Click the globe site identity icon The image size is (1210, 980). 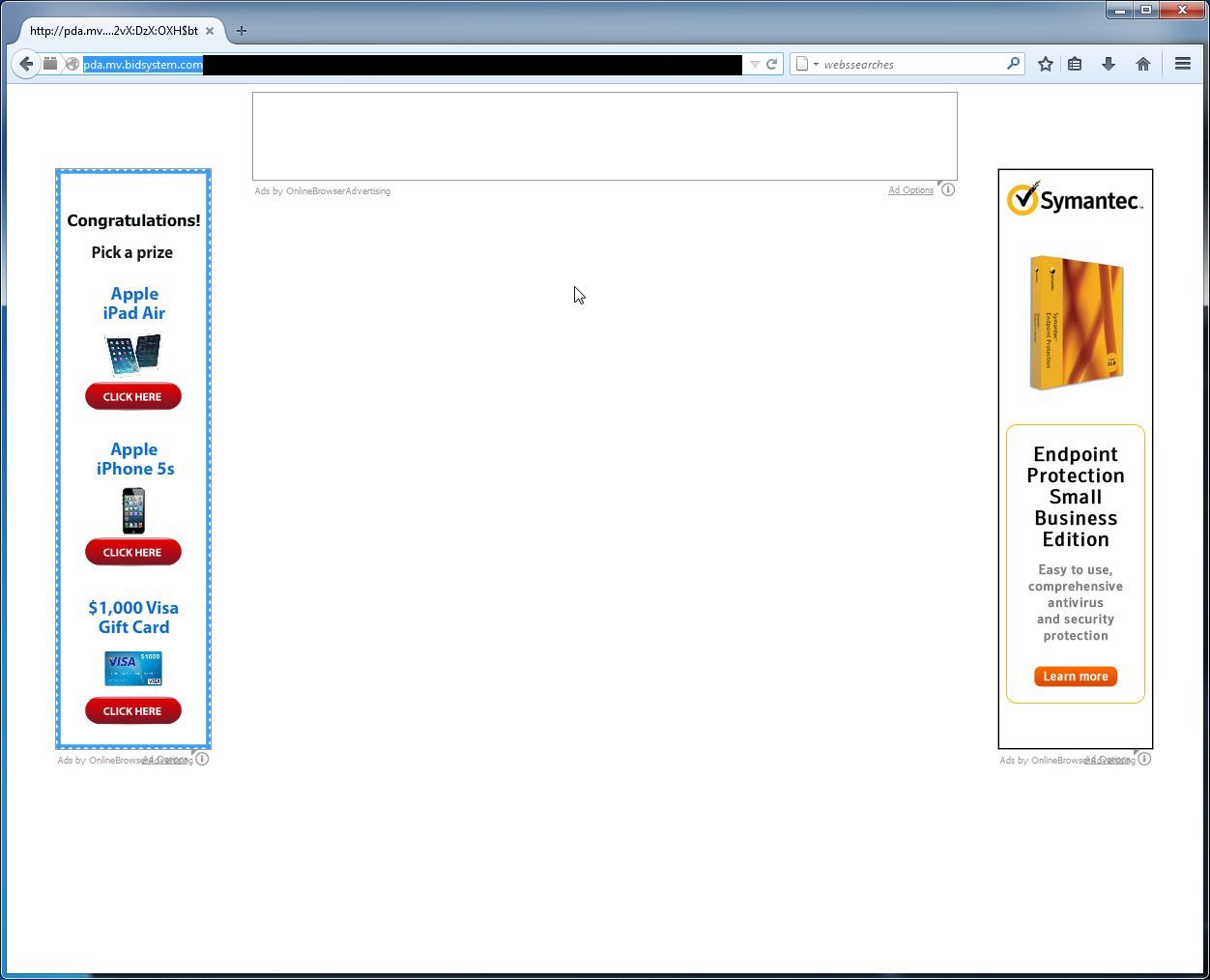point(72,64)
